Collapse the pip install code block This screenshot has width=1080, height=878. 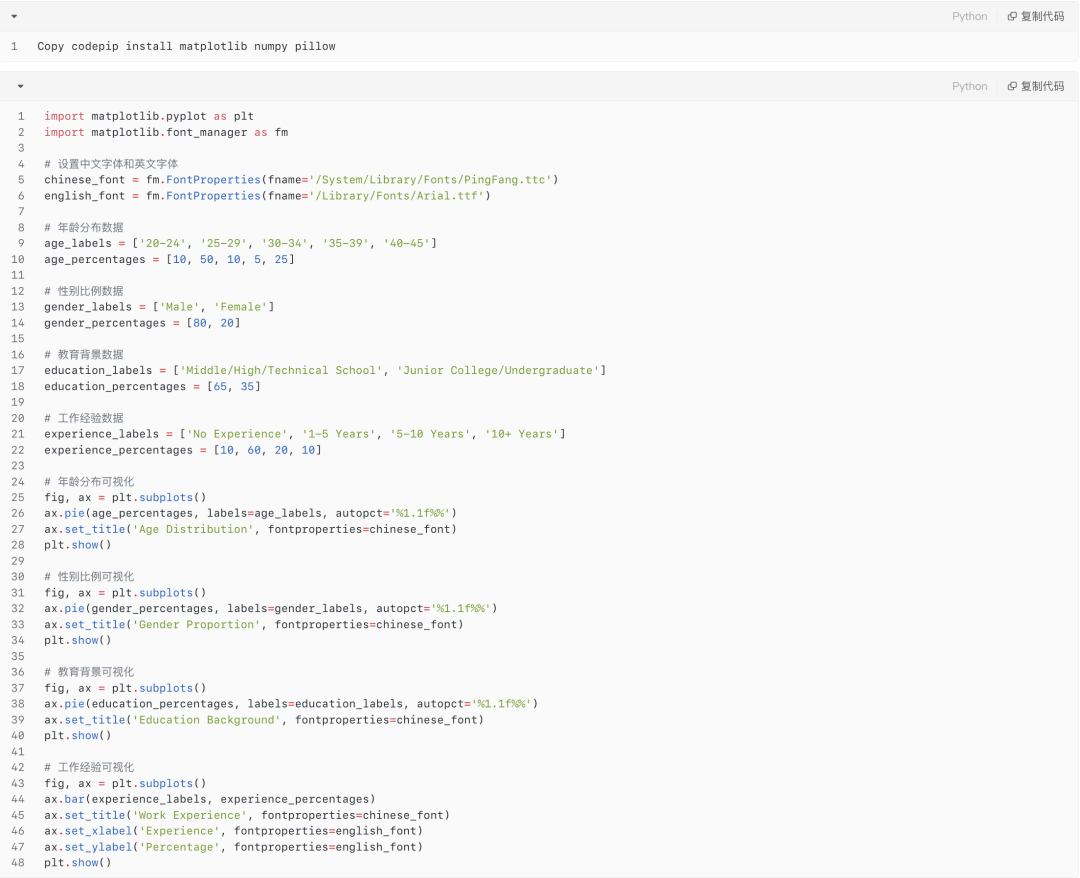14,17
